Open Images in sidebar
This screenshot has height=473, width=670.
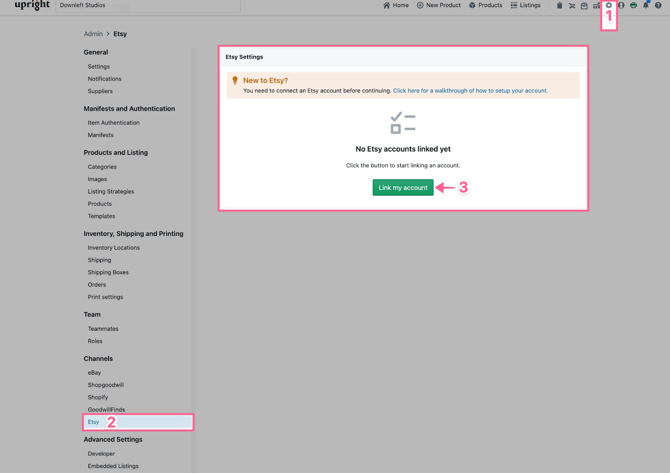pyautogui.click(x=97, y=179)
